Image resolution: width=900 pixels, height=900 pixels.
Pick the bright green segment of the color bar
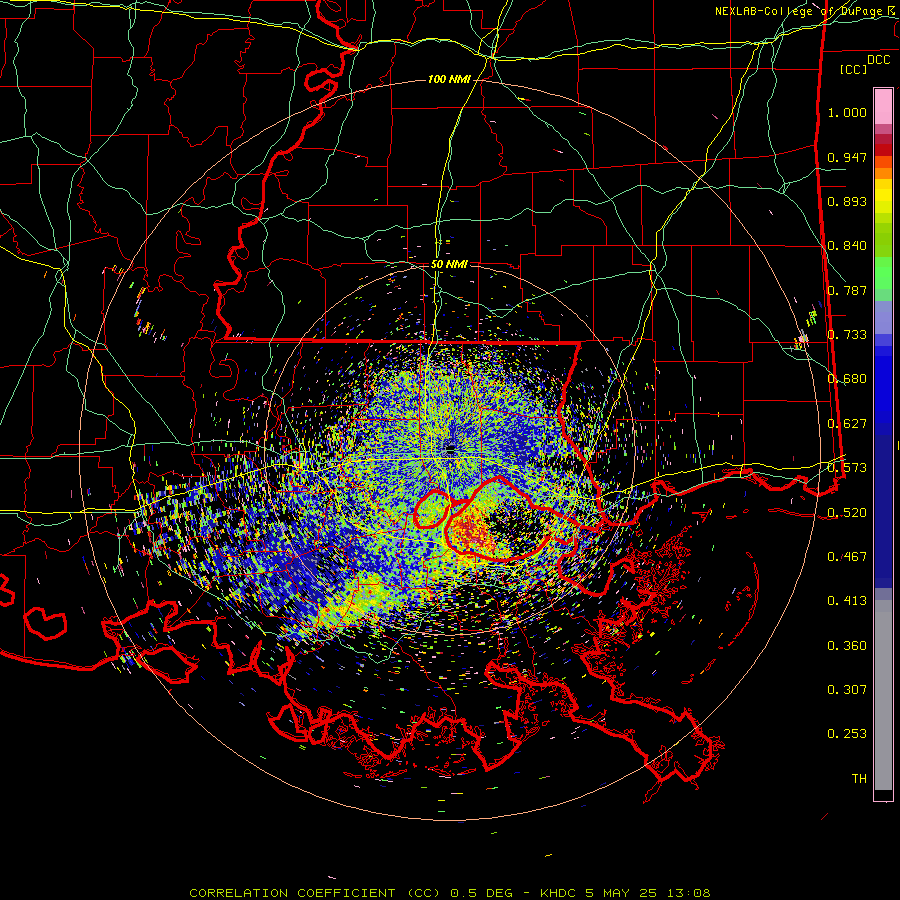click(883, 273)
